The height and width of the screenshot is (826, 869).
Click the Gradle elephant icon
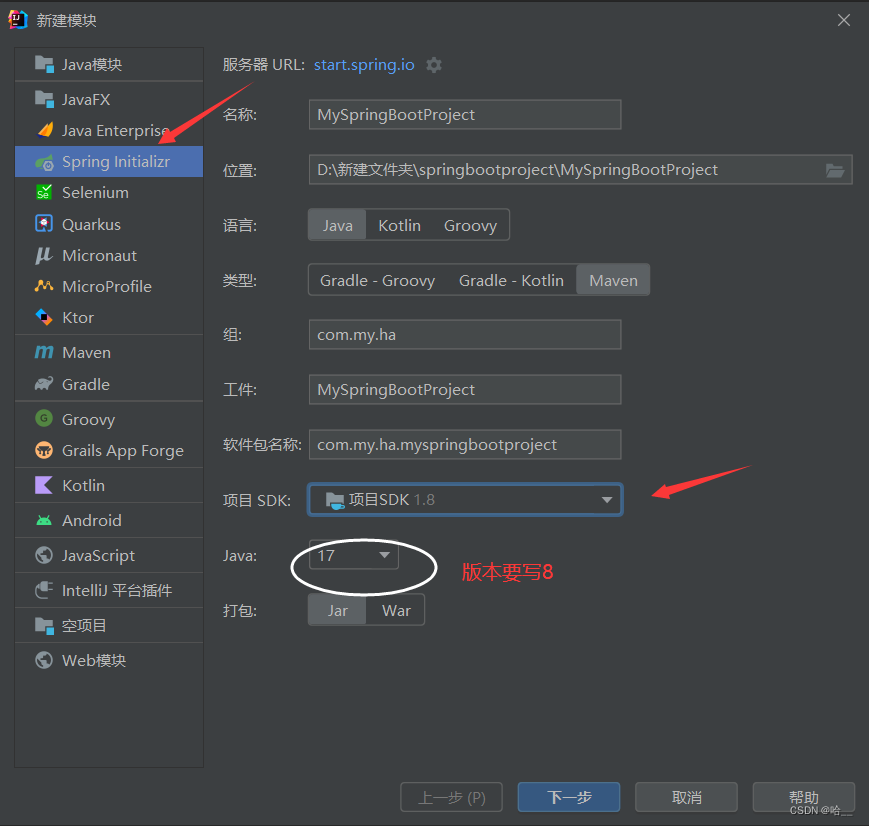44,384
